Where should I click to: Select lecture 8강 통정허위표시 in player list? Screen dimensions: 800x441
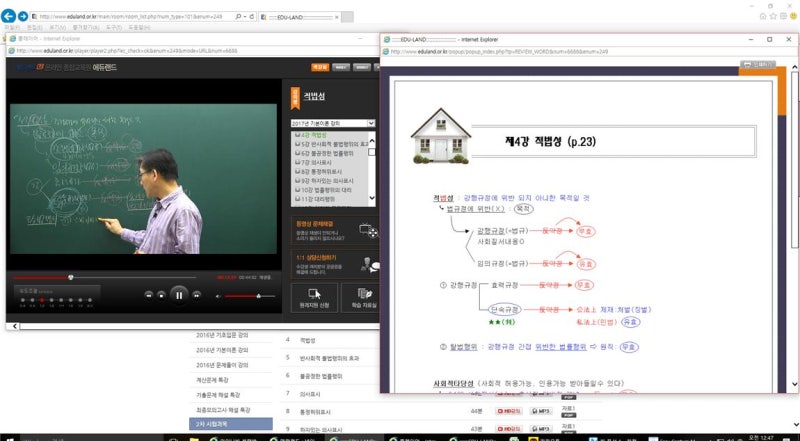tap(318, 172)
